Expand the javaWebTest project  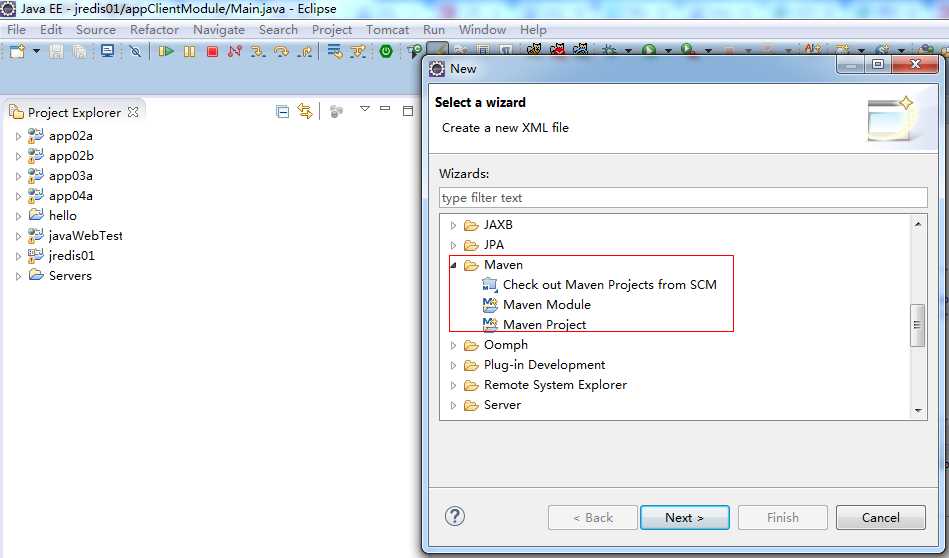[18, 236]
